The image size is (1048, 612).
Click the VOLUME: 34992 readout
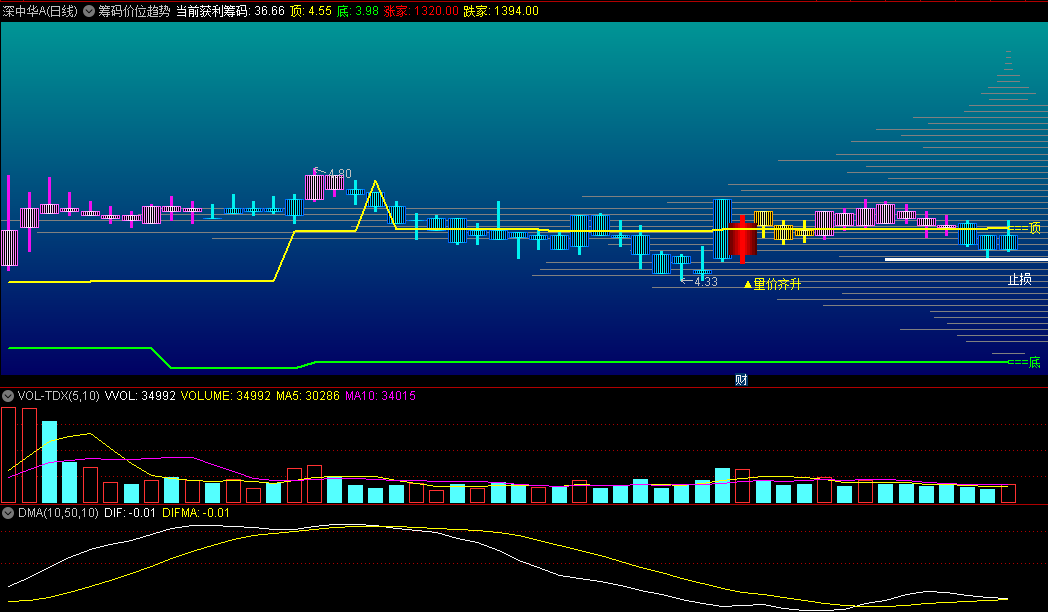[x=226, y=396]
